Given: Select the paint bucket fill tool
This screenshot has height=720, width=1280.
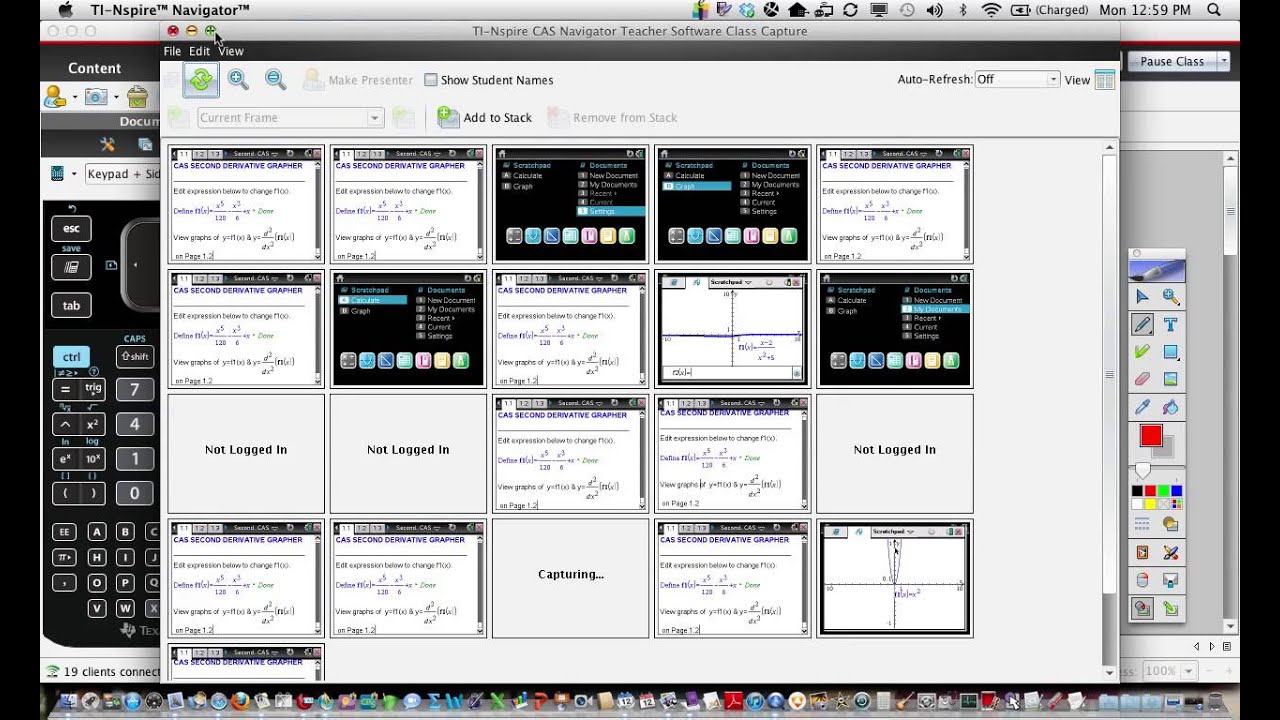Looking at the screenshot, I should 1170,407.
